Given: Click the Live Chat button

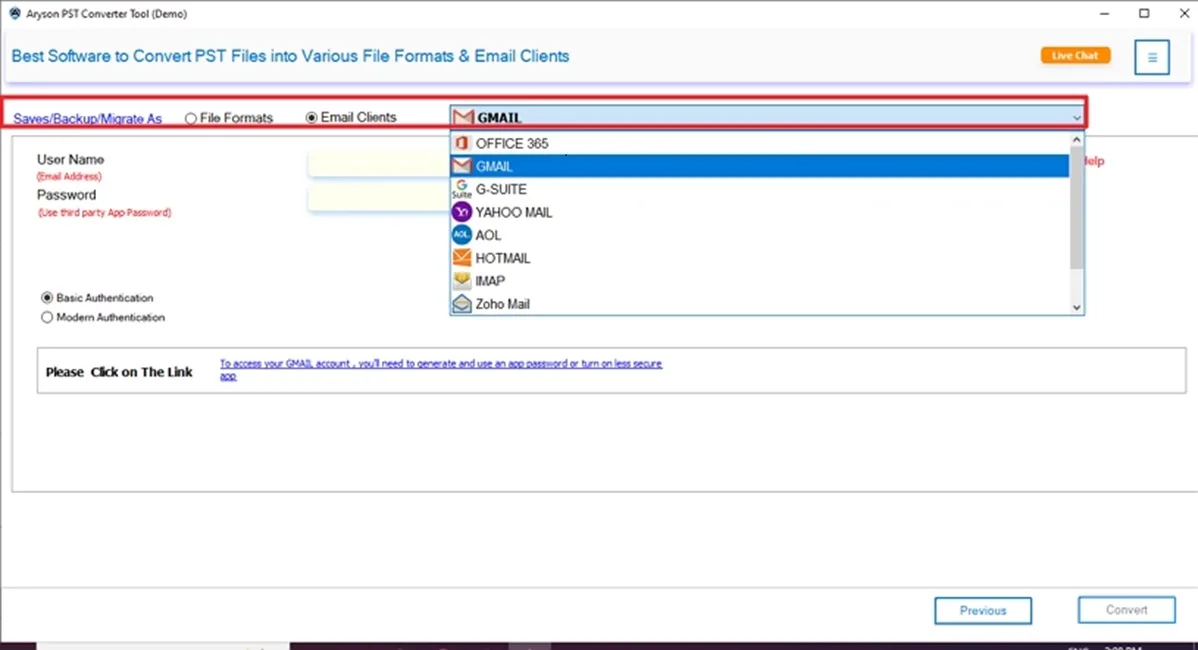Looking at the screenshot, I should [1075, 56].
